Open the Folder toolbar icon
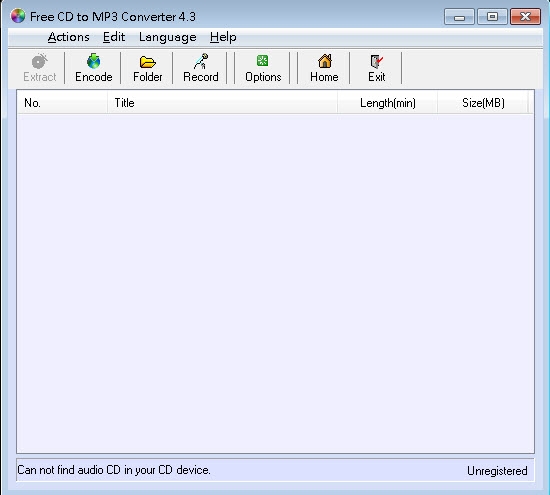Image resolution: width=550 pixels, height=495 pixels. [148, 62]
